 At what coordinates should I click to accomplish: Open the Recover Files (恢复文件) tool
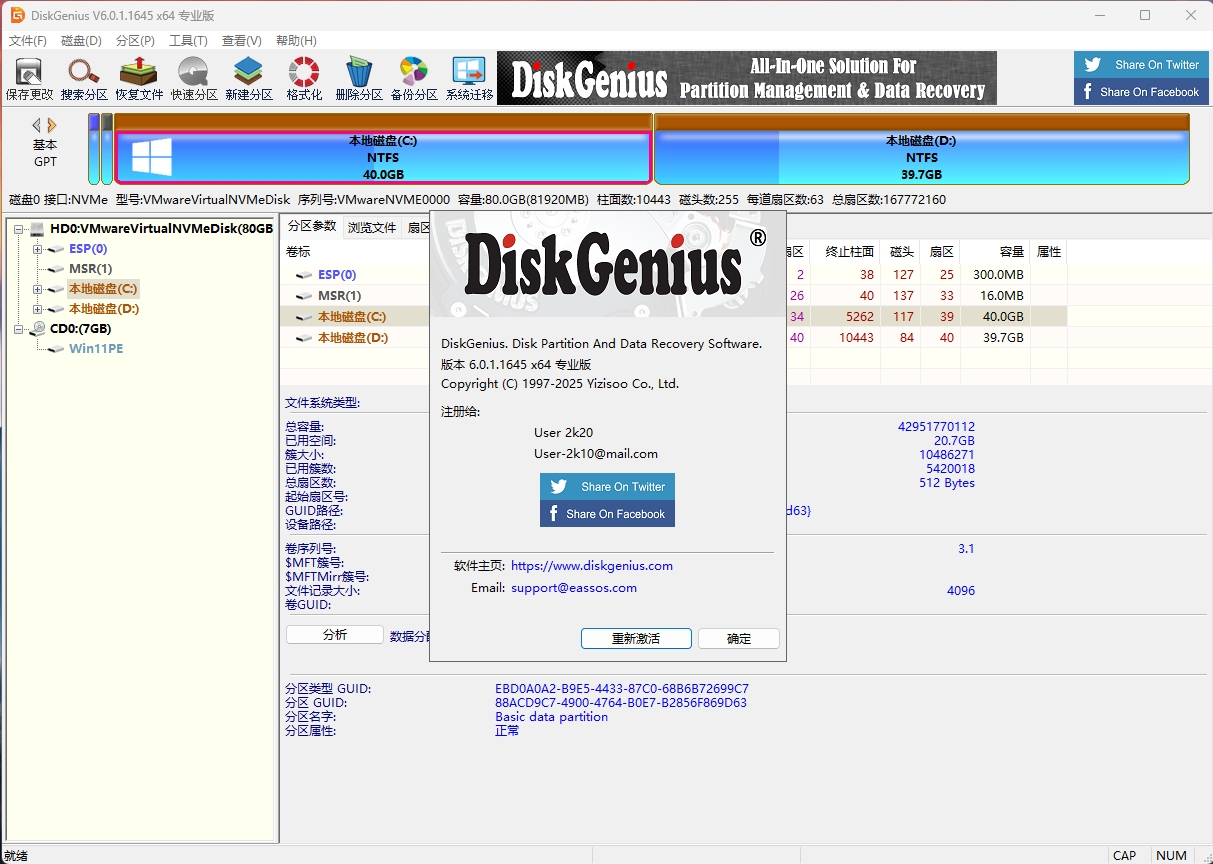[x=139, y=77]
